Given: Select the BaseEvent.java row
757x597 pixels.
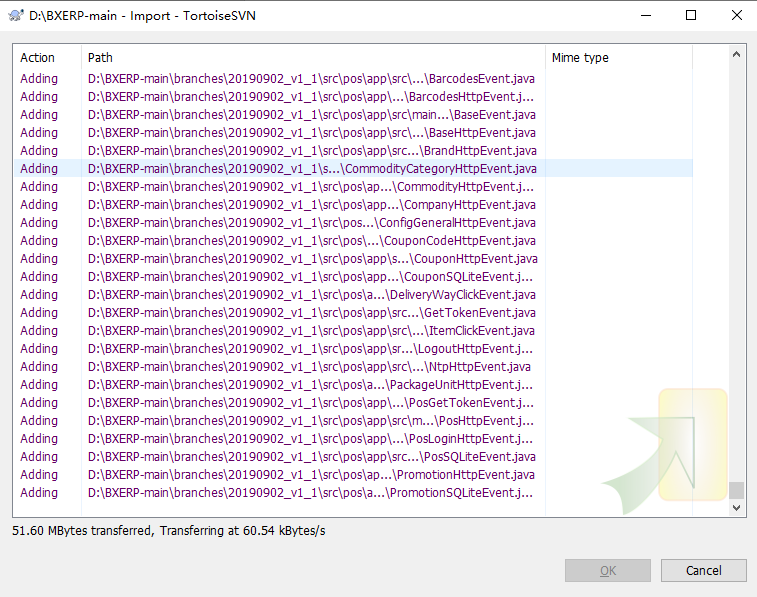Looking at the screenshot, I should click(353, 115).
